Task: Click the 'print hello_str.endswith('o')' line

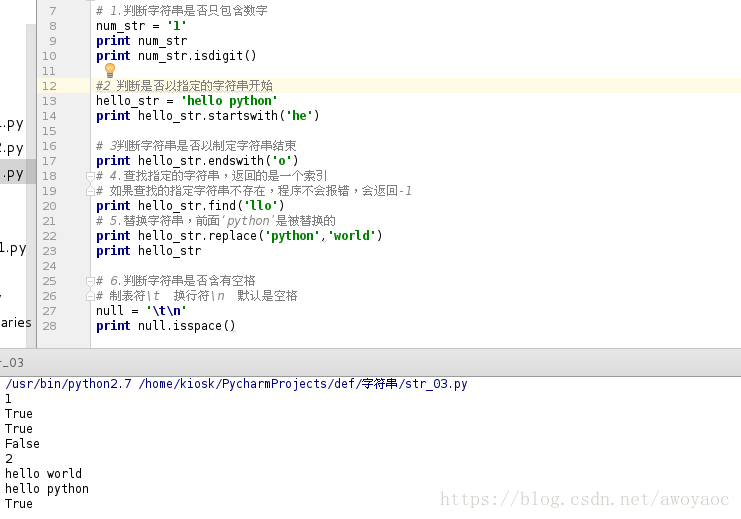Action: pos(198,161)
